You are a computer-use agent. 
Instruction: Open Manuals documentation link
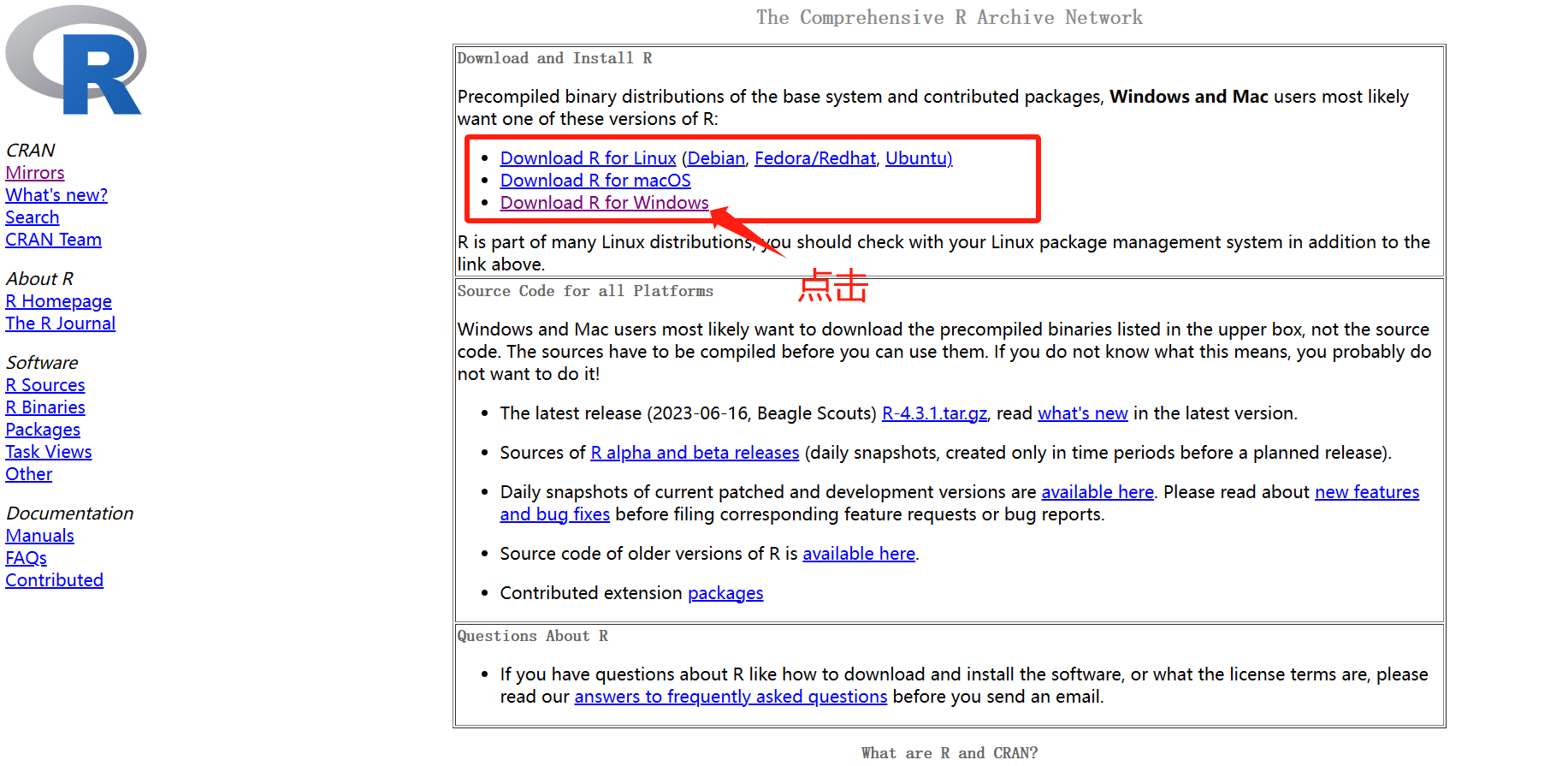(x=39, y=536)
